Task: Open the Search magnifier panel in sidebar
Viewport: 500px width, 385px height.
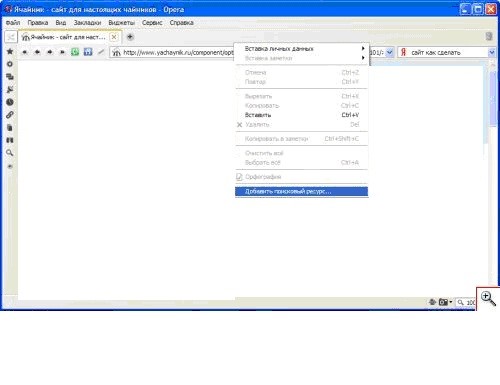Action: [x=10, y=153]
